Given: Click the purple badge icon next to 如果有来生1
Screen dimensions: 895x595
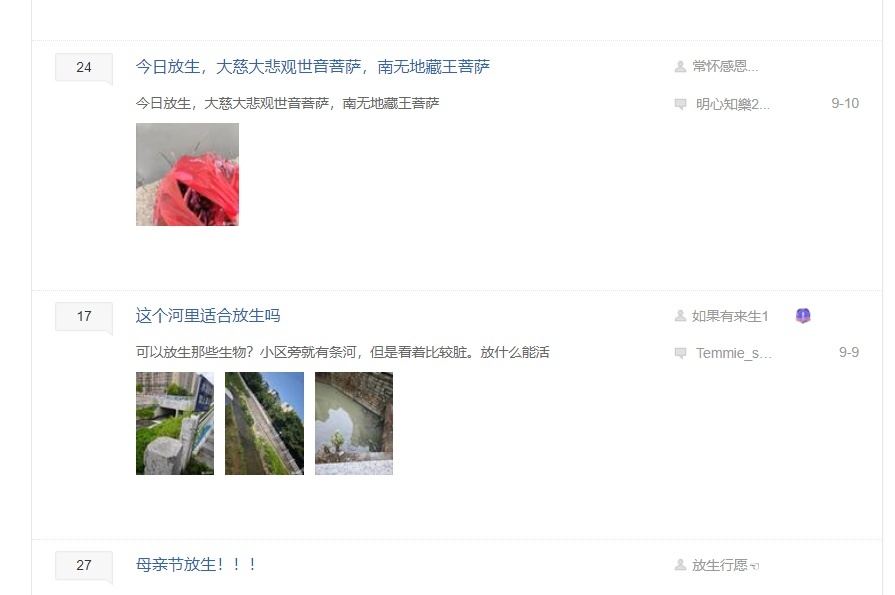Looking at the screenshot, I should 803,316.
